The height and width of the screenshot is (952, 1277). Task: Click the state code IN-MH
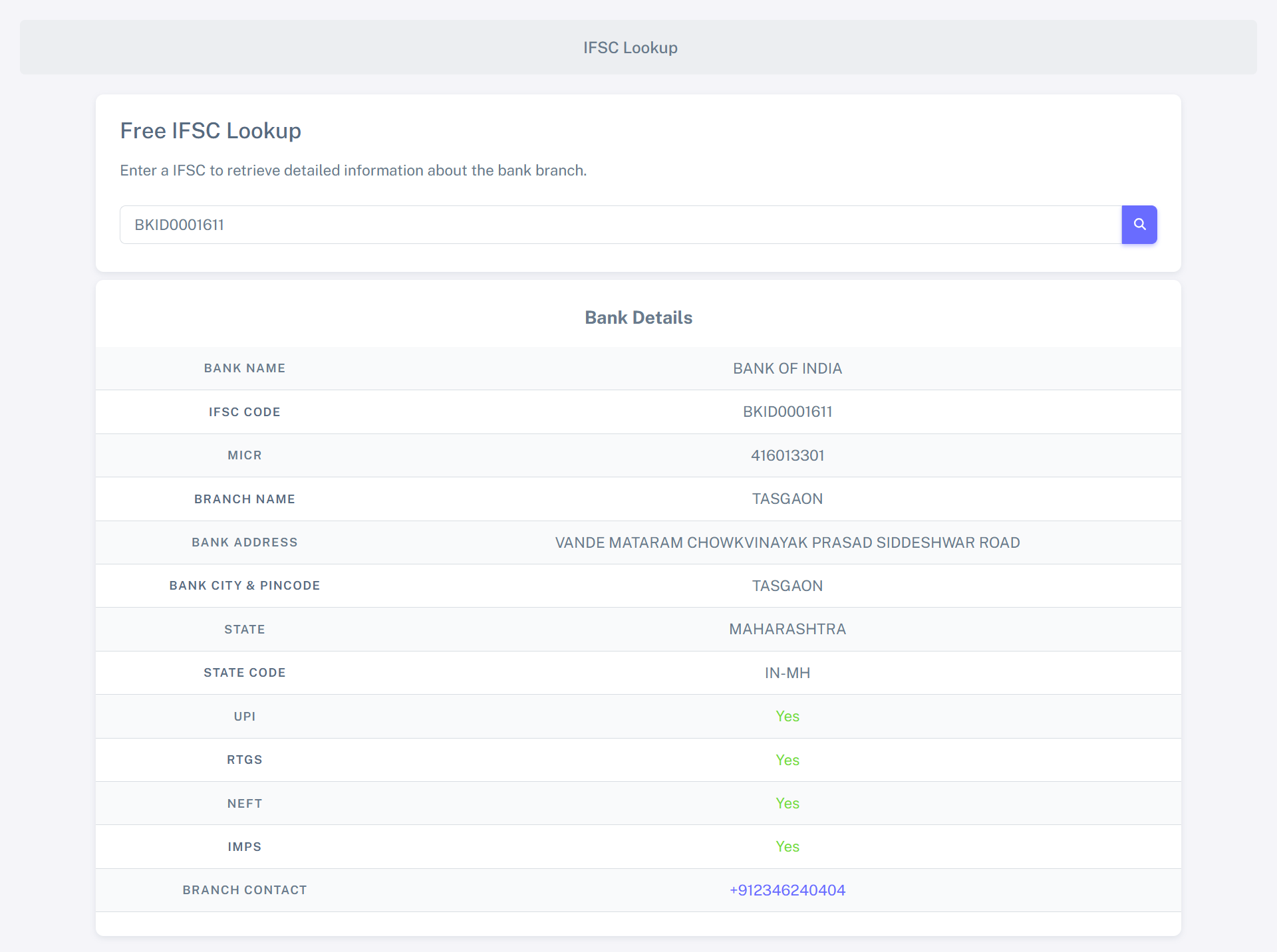tap(787, 673)
